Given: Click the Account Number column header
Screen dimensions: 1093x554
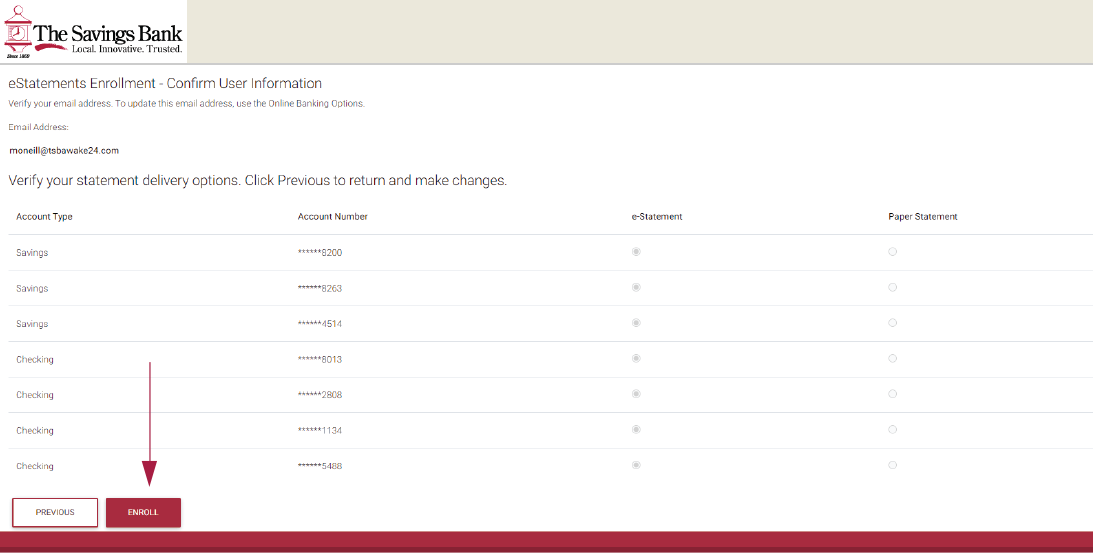Looking at the screenshot, I should coord(332,217).
